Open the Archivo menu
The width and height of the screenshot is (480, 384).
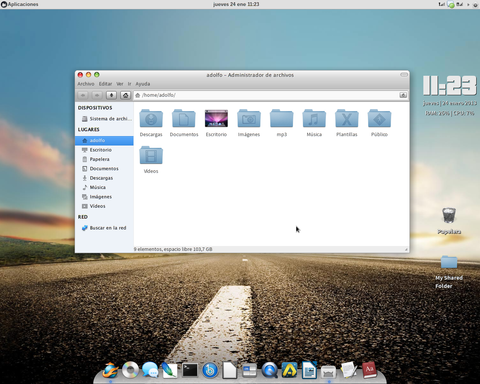point(86,84)
